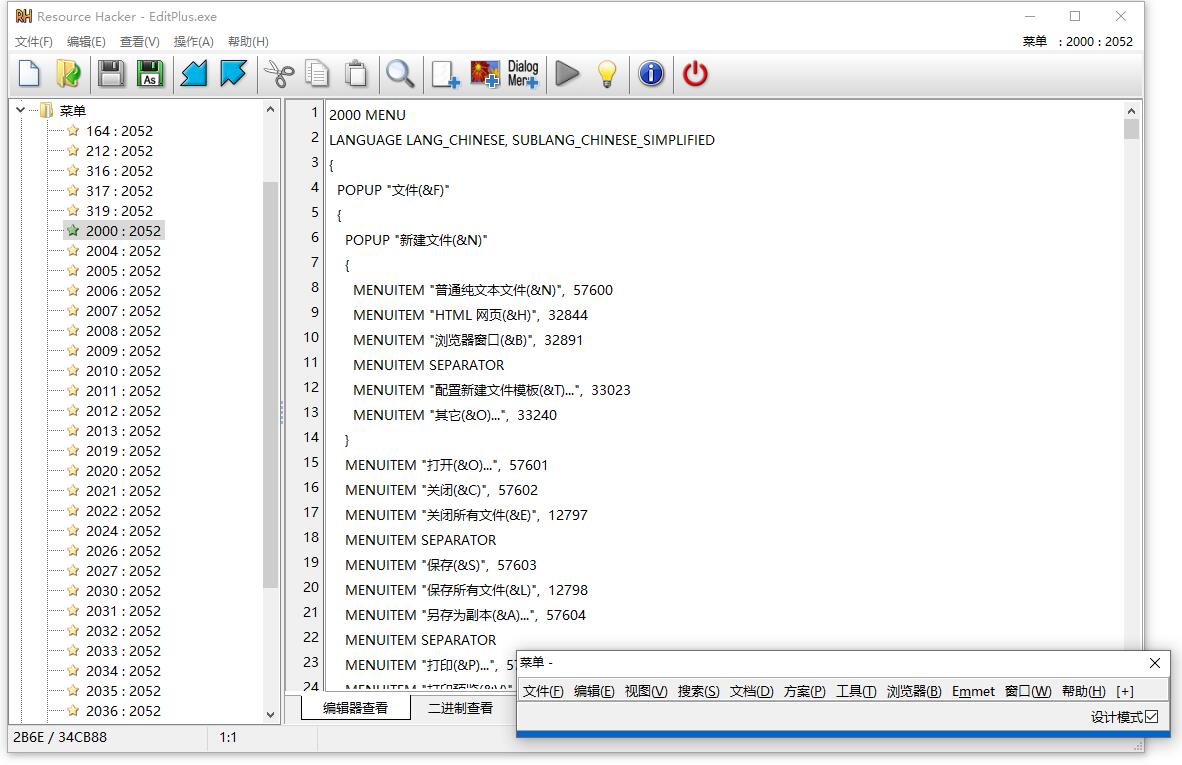Toggle the 设计模式 checkbox
This screenshot has height=765, width=1182.
coord(1152,716)
